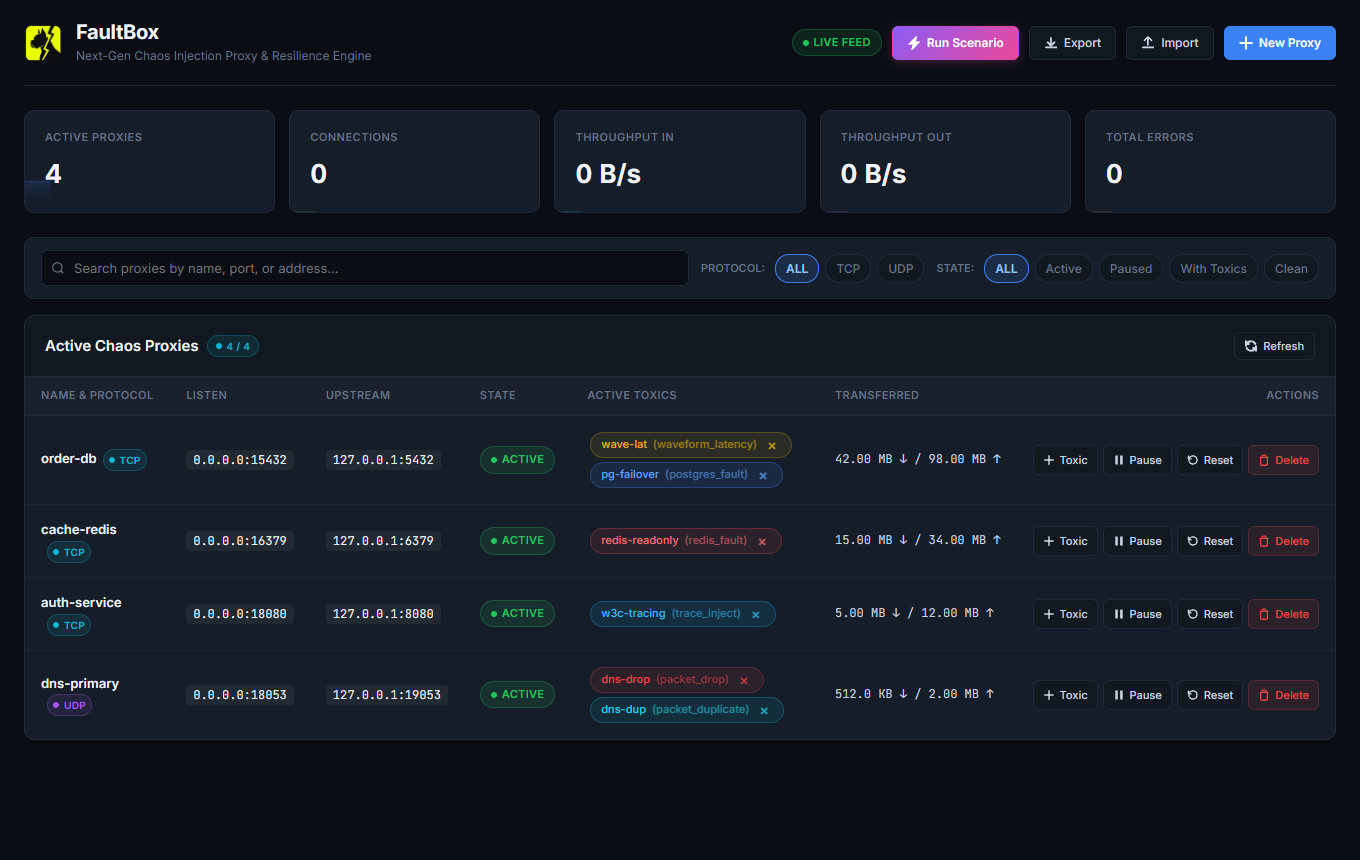Delete the dns-primary proxy
Image resolution: width=1360 pixels, height=860 pixels.
(x=1283, y=695)
